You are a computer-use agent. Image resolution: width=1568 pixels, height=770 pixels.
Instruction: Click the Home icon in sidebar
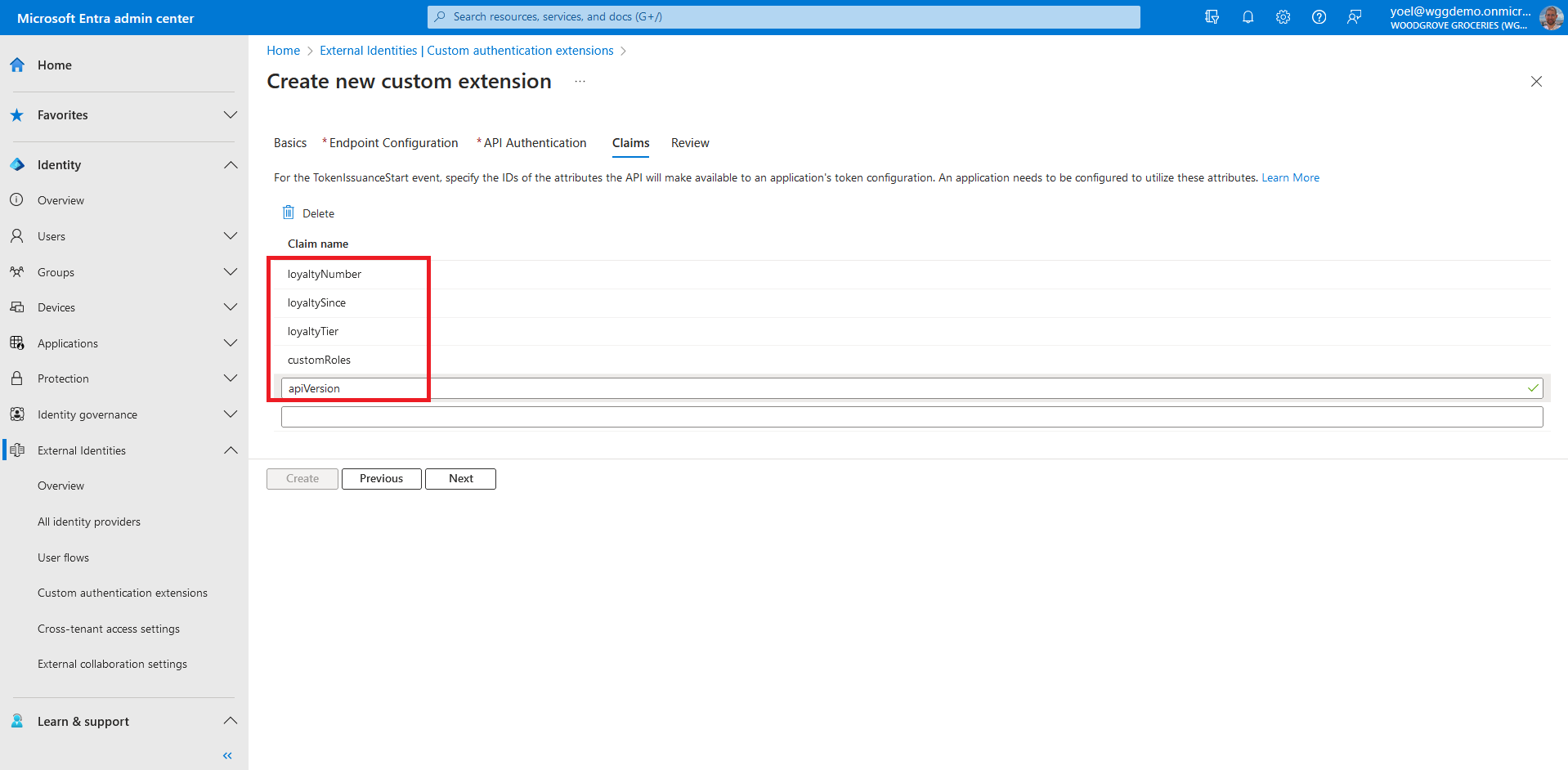17,65
